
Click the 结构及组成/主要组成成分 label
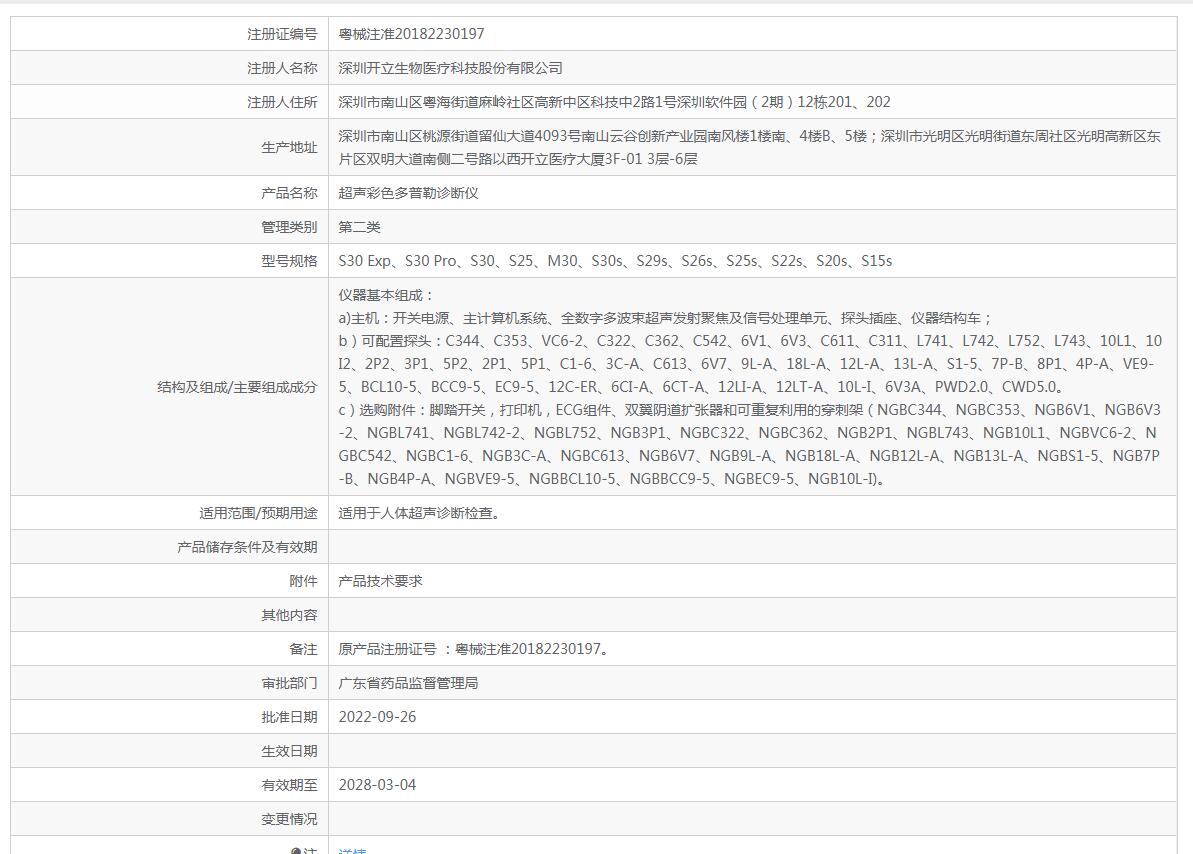pos(237,387)
